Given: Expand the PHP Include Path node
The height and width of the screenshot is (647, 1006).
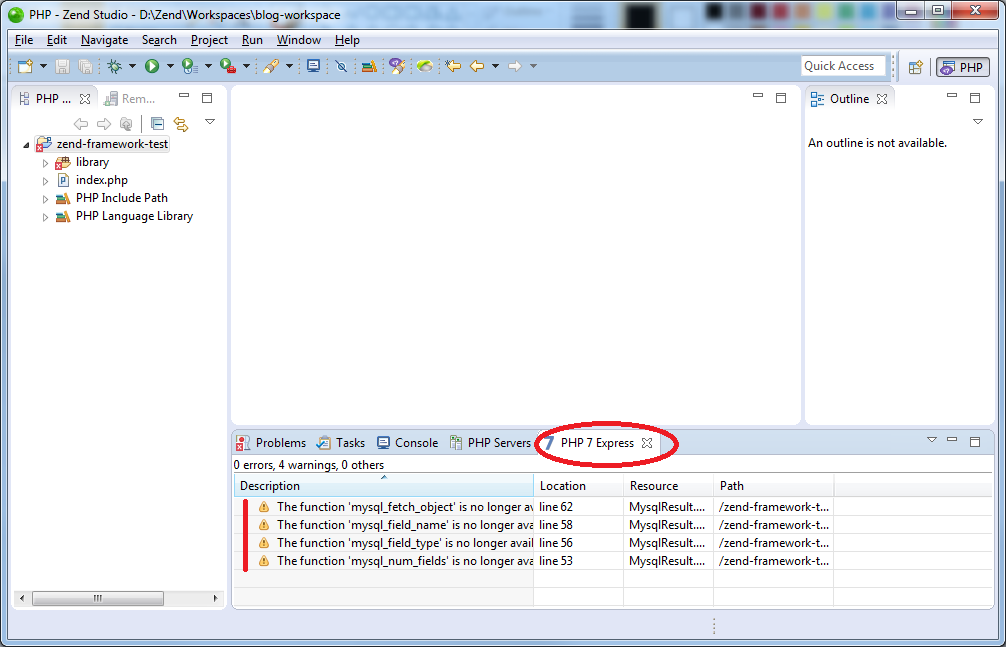Looking at the screenshot, I should pyautogui.click(x=46, y=199).
